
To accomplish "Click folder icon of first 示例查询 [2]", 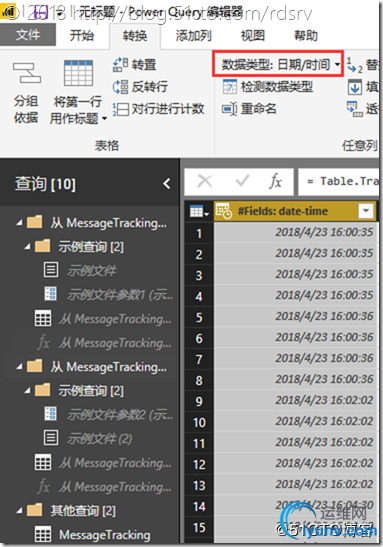I will click(43, 246).
